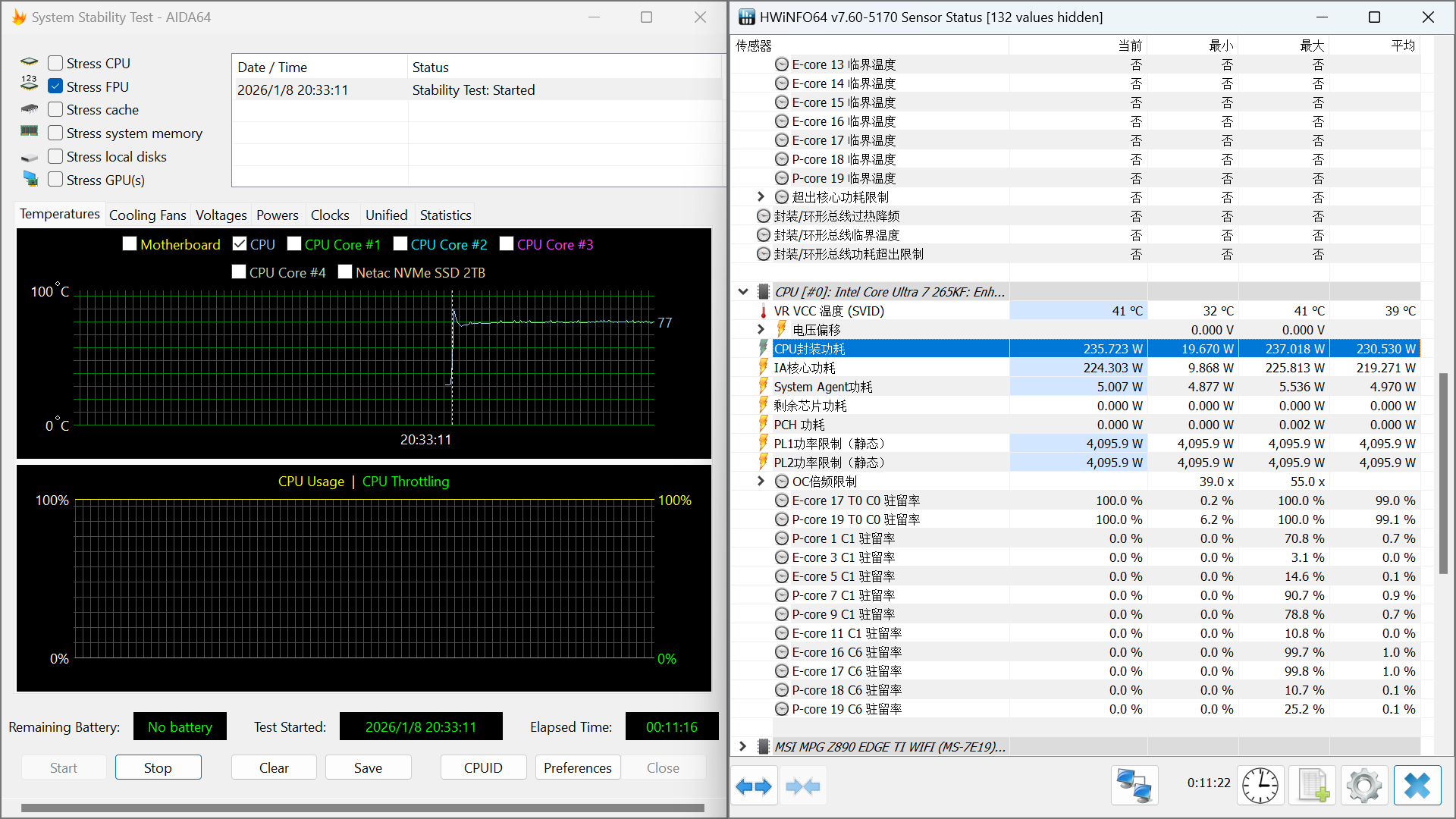Click the clock reset timer icon
The width and height of the screenshot is (1456, 819).
tap(1260, 786)
